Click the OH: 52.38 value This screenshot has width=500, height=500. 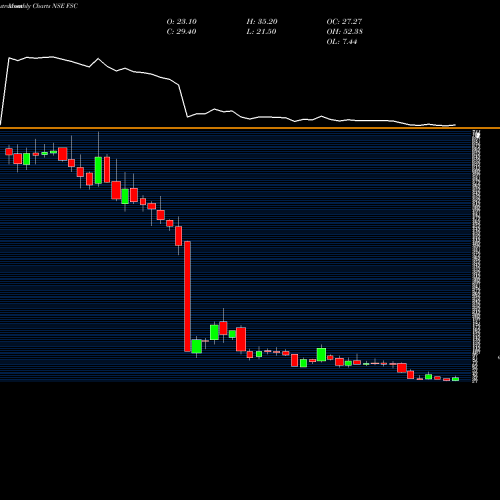(345, 32)
